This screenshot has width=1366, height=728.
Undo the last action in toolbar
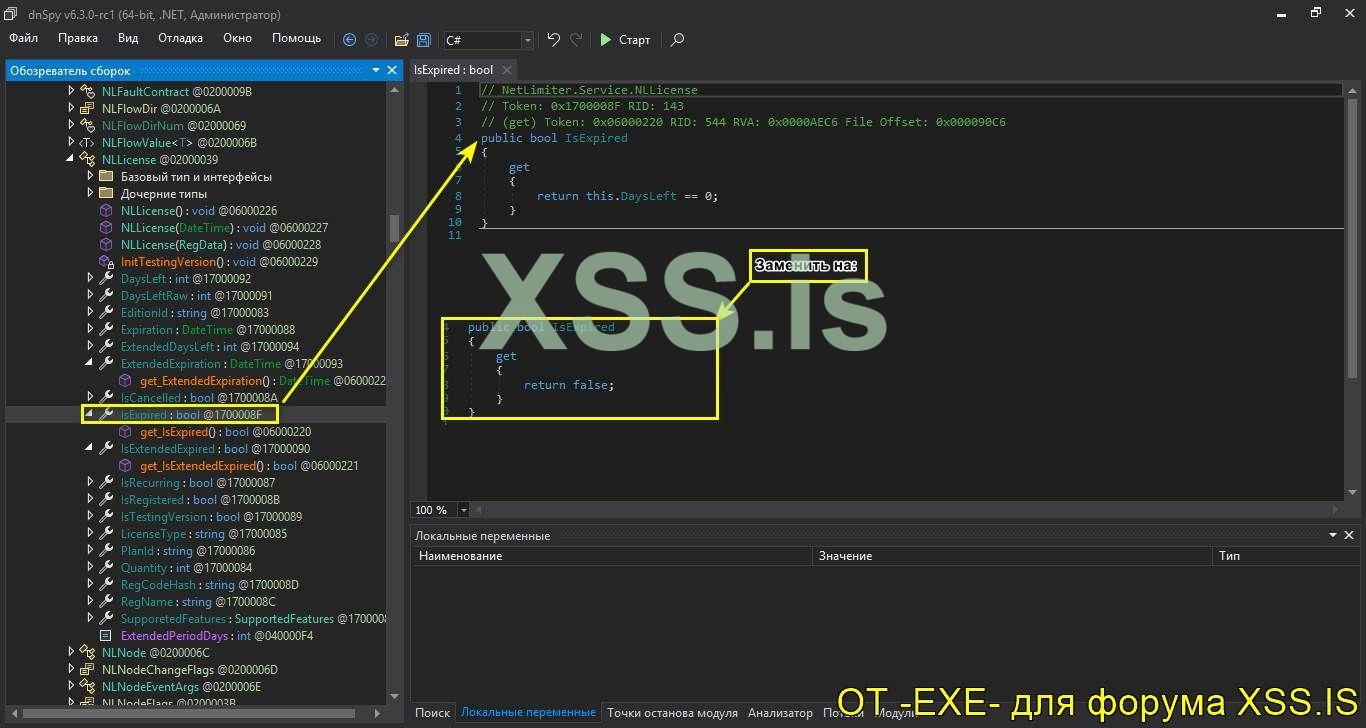pos(553,40)
